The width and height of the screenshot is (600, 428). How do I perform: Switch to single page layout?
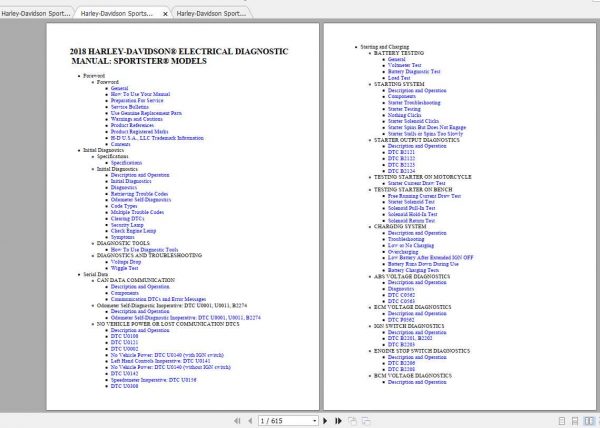click(562, 421)
